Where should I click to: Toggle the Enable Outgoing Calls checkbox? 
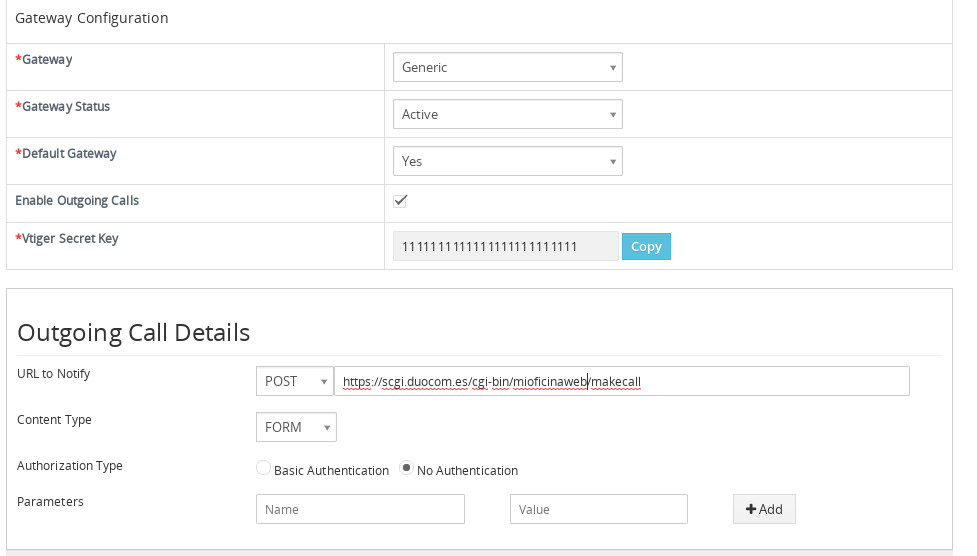(400, 200)
